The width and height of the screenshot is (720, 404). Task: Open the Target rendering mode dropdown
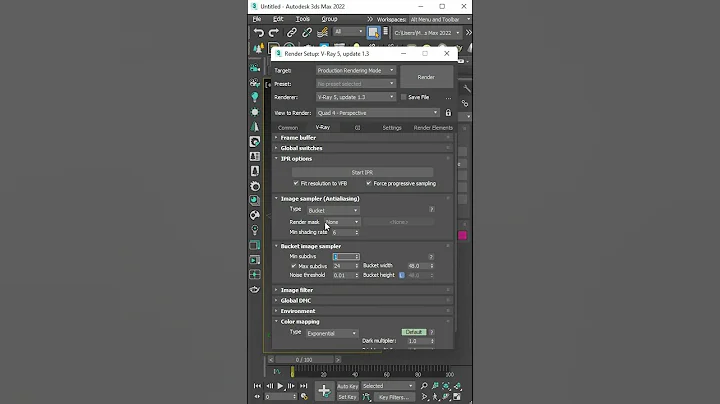[355, 70]
